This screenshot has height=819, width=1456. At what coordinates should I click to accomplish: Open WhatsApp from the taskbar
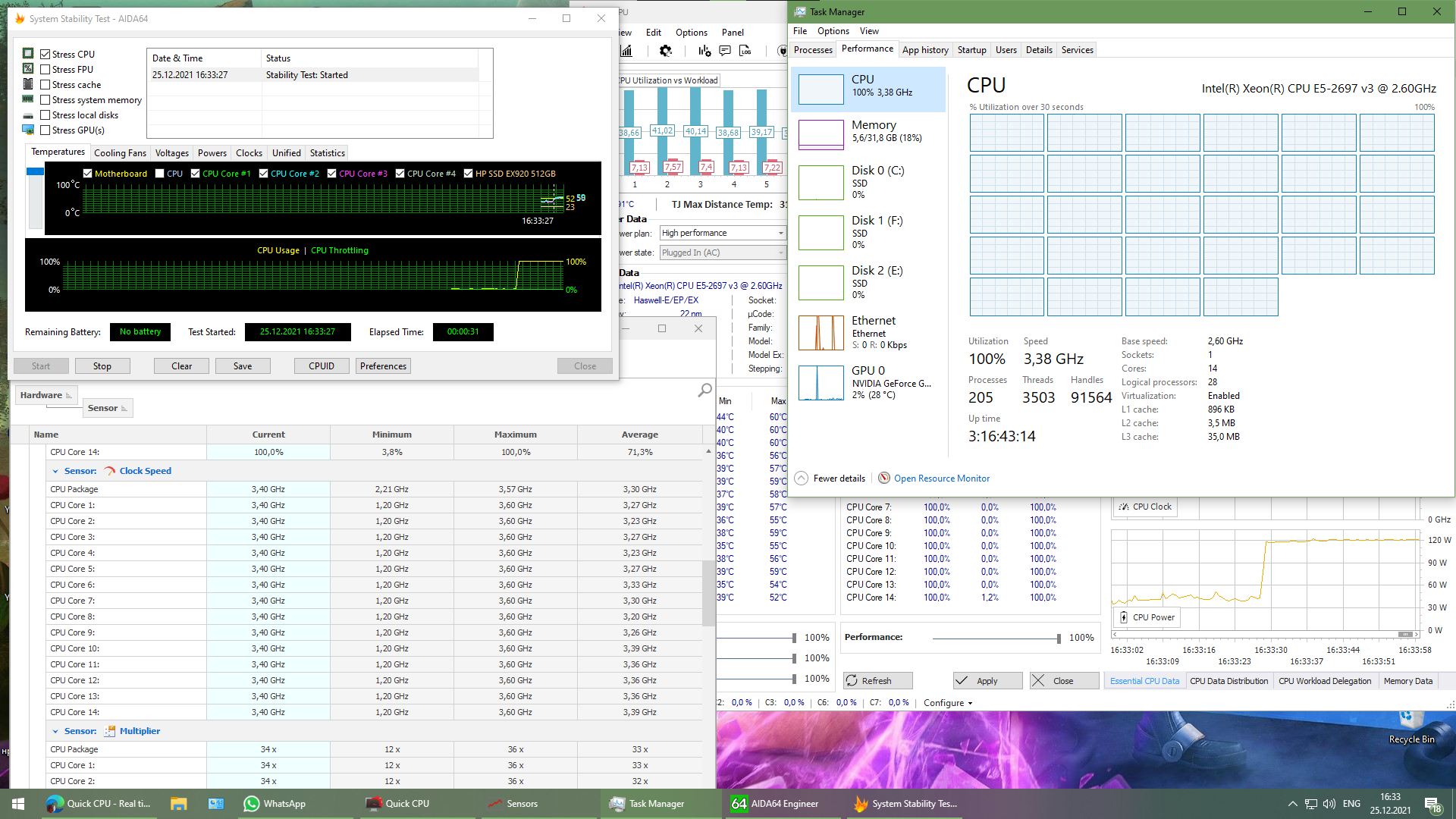click(x=275, y=804)
